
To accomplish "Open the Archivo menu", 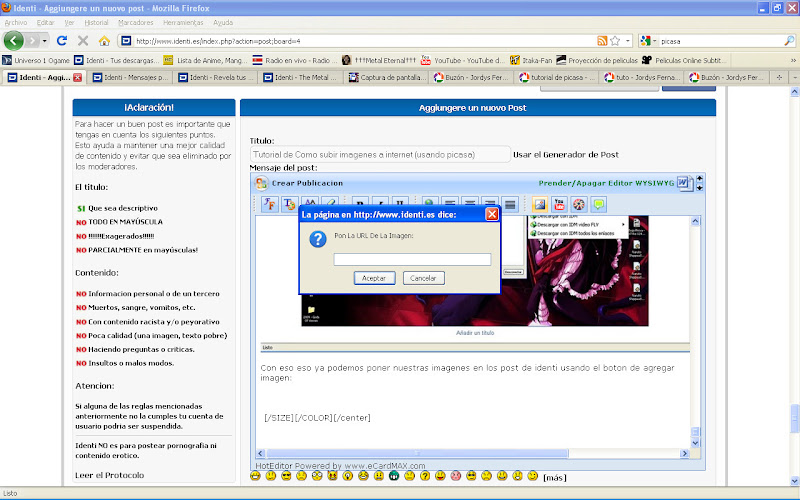I will pyautogui.click(x=16, y=22).
